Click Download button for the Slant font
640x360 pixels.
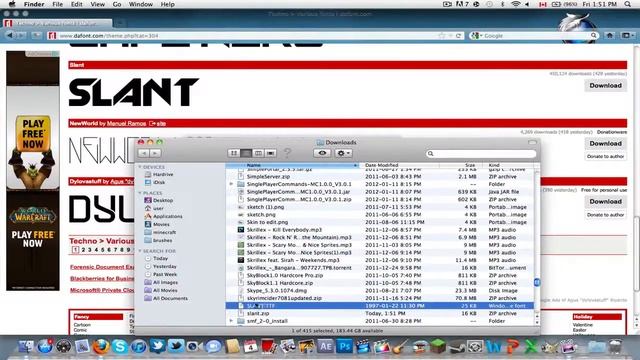pyautogui.click(x=605, y=86)
